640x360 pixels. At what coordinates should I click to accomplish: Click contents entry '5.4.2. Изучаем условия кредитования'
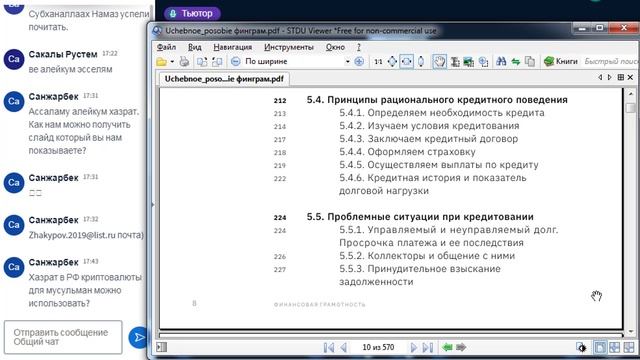[x=429, y=126]
